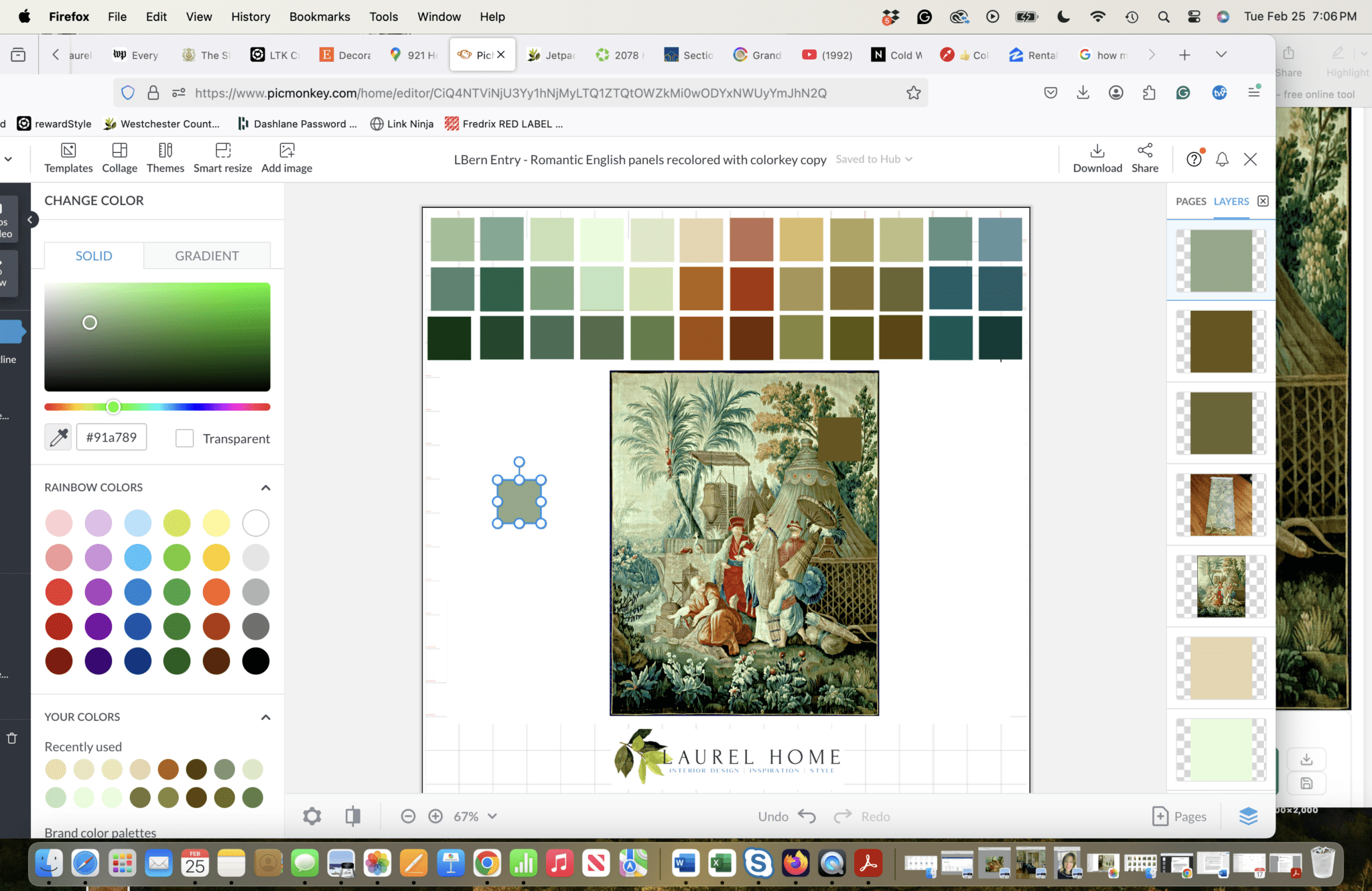This screenshot has height=891, width=1372.
Task: Select the eyedropper color picker tool
Action: (x=58, y=437)
